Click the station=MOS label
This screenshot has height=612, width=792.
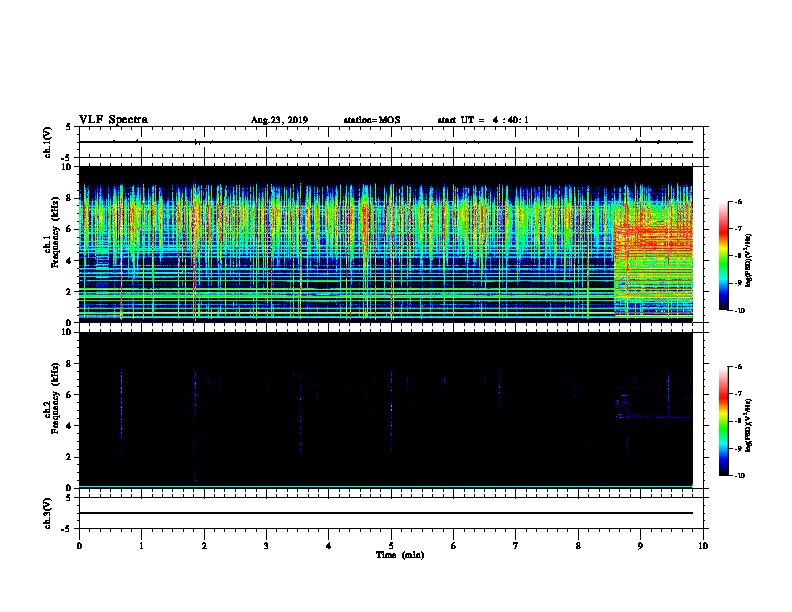coord(372,120)
